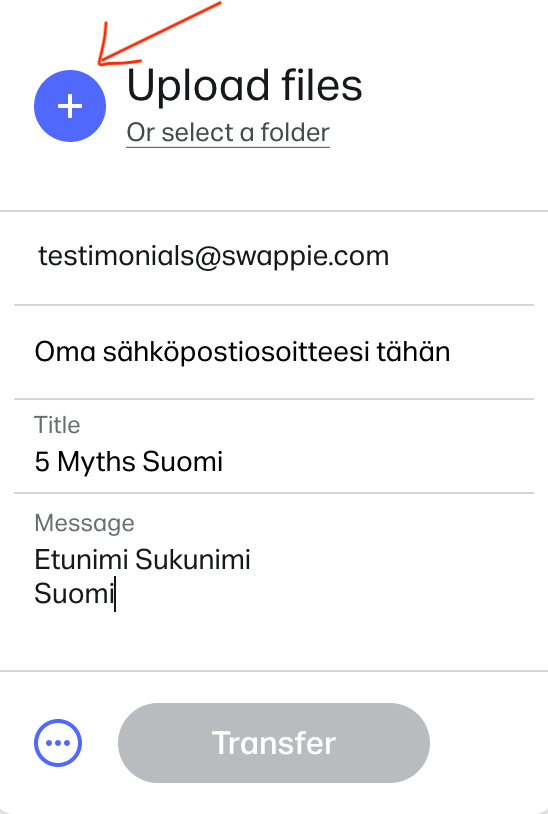Click the 'Etunimi Sukunimi' line in the message

point(142,560)
